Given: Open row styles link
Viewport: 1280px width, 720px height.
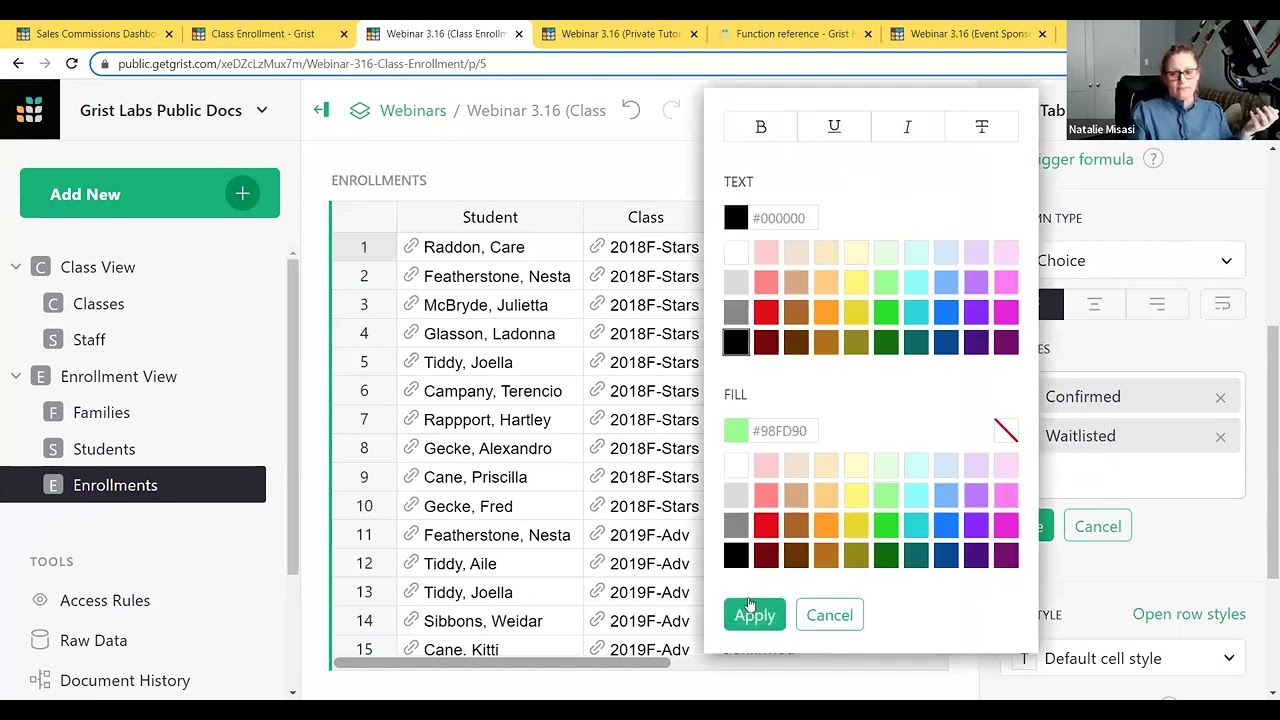Looking at the screenshot, I should coord(1189,614).
